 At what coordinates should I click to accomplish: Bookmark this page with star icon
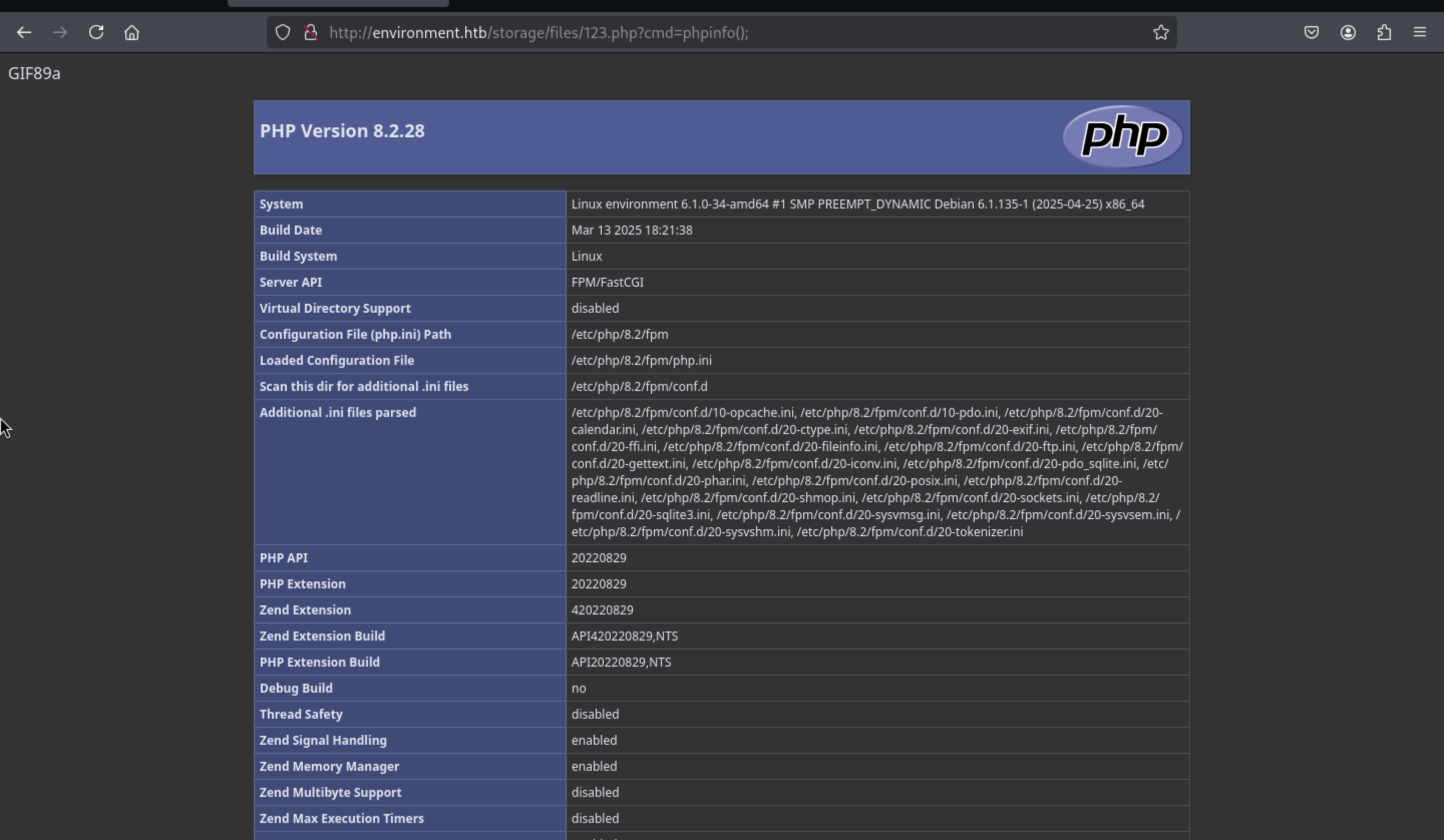1160,33
